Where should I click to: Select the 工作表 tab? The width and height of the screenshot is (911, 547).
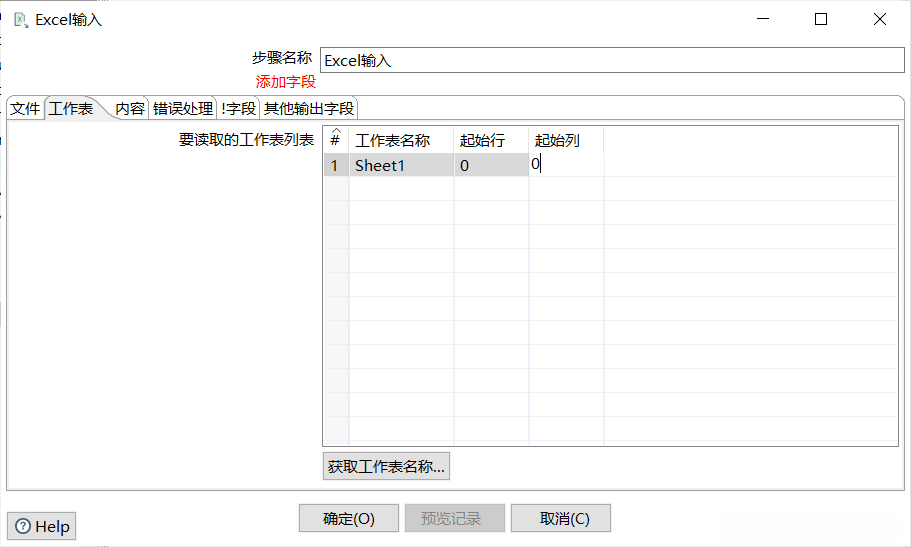tap(71, 109)
